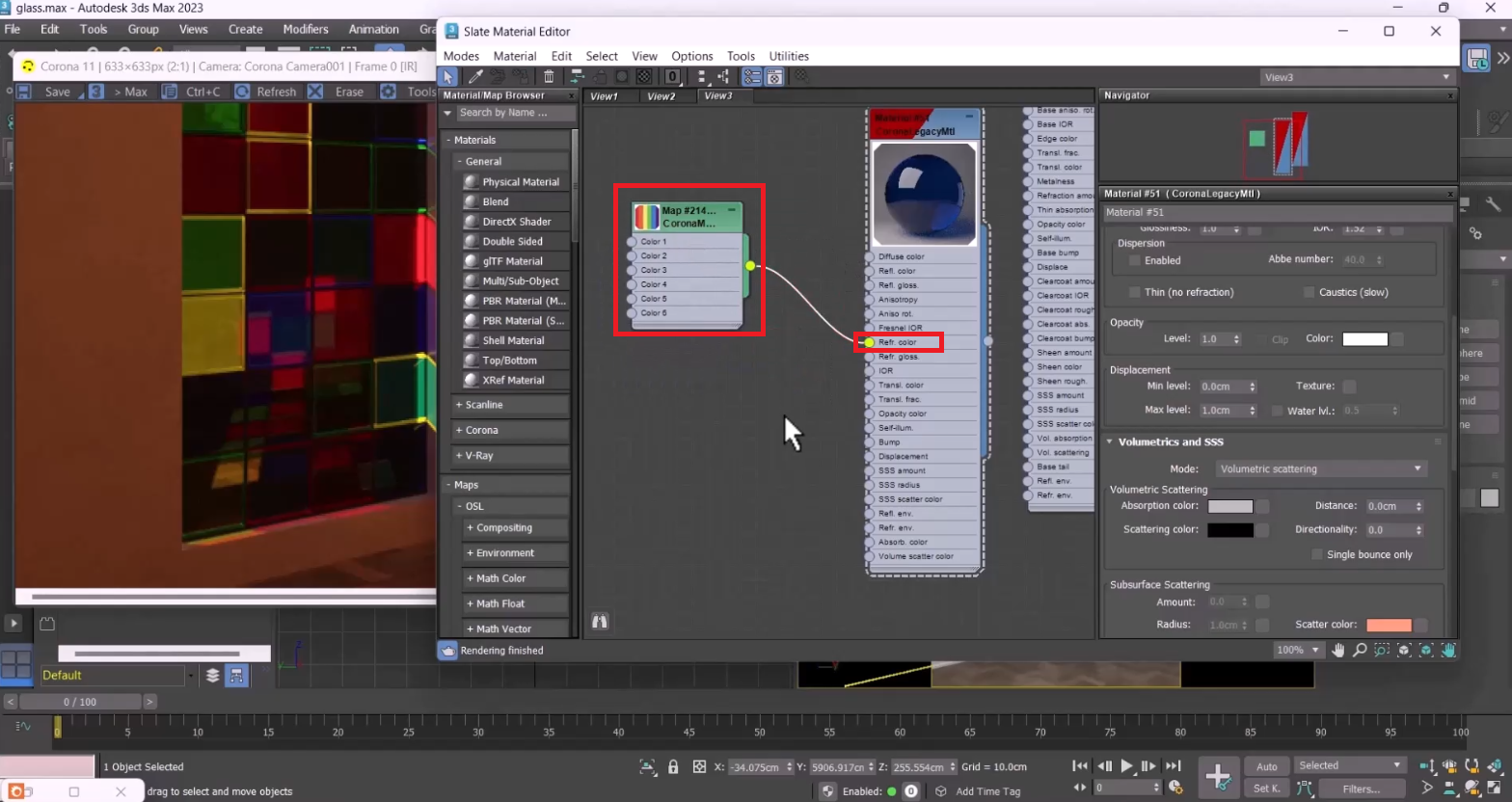Enable the Dispersion checkbox
The image size is (1512, 802).
tap(1135, 260)
